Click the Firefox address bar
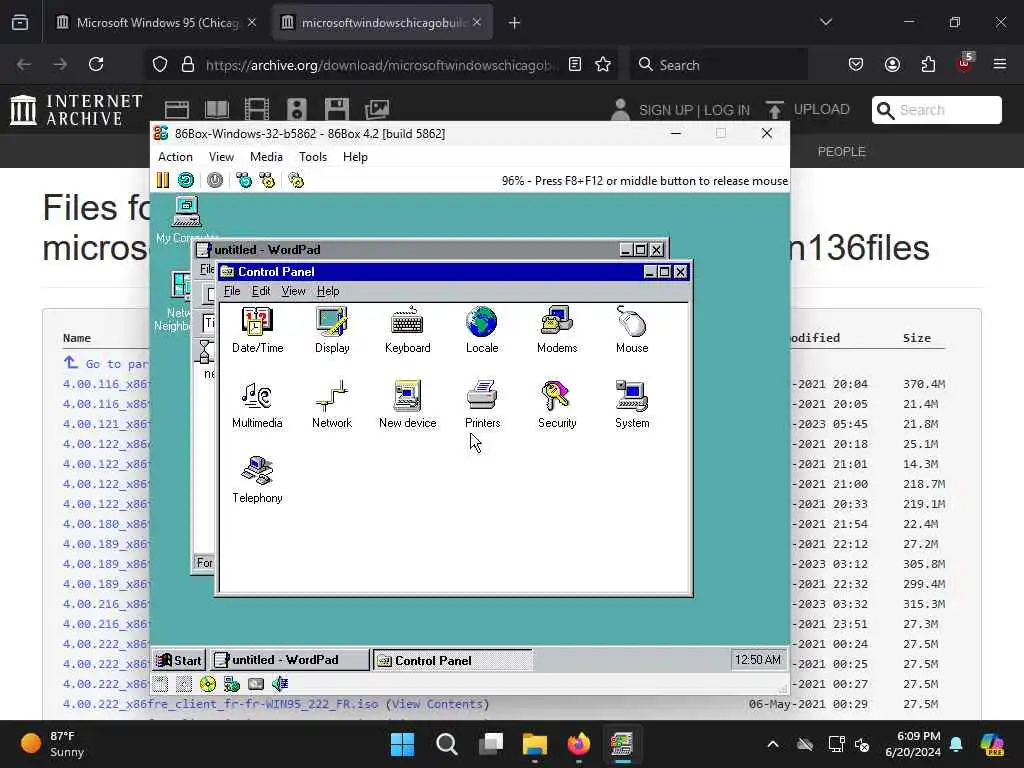The height and width of the screenshot is (768, 1024). [x=381, y=65]
